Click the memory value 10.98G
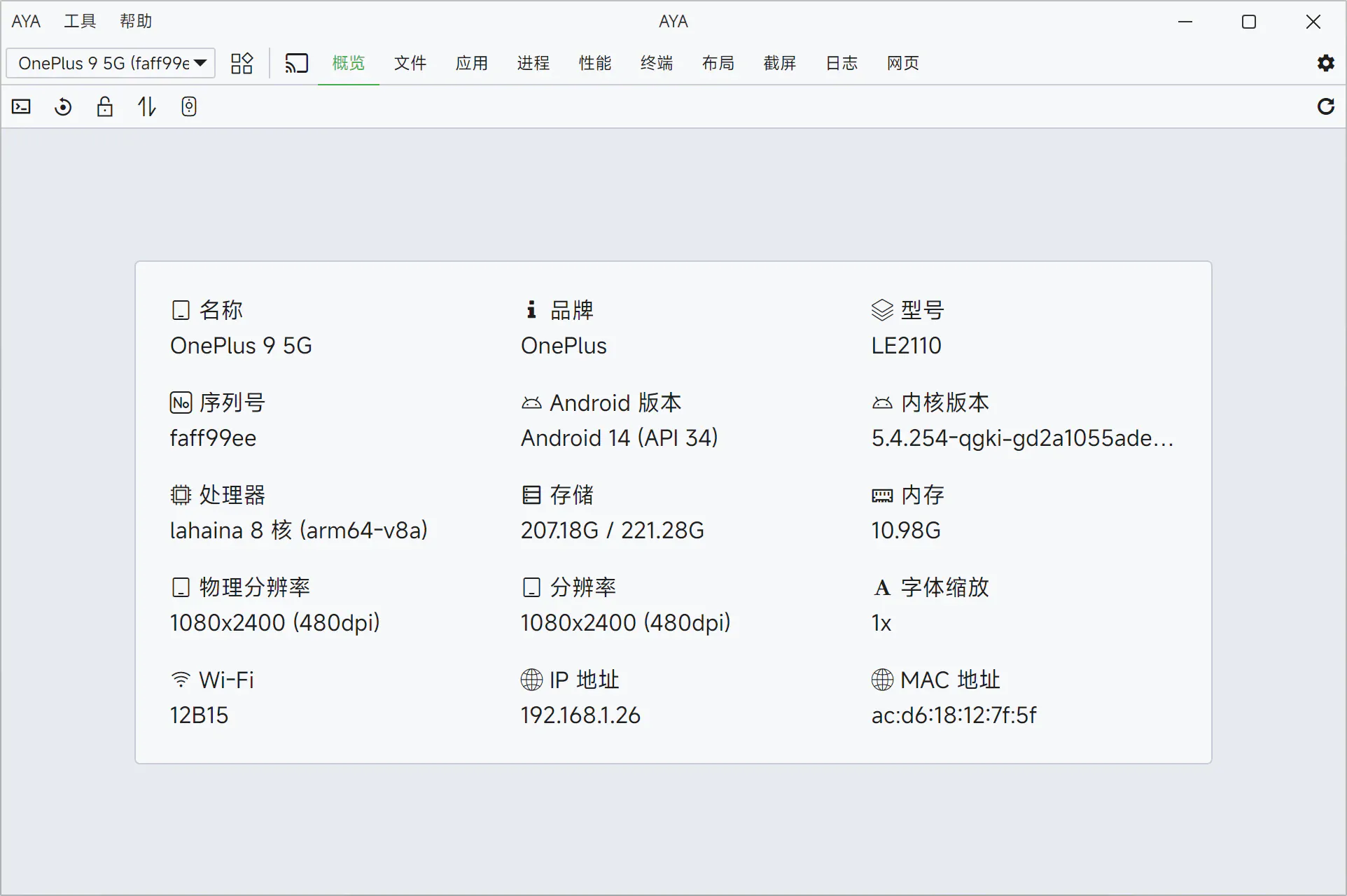This screenshot has height=896, width=1347. pyautogui.click(x=906, y=531)
